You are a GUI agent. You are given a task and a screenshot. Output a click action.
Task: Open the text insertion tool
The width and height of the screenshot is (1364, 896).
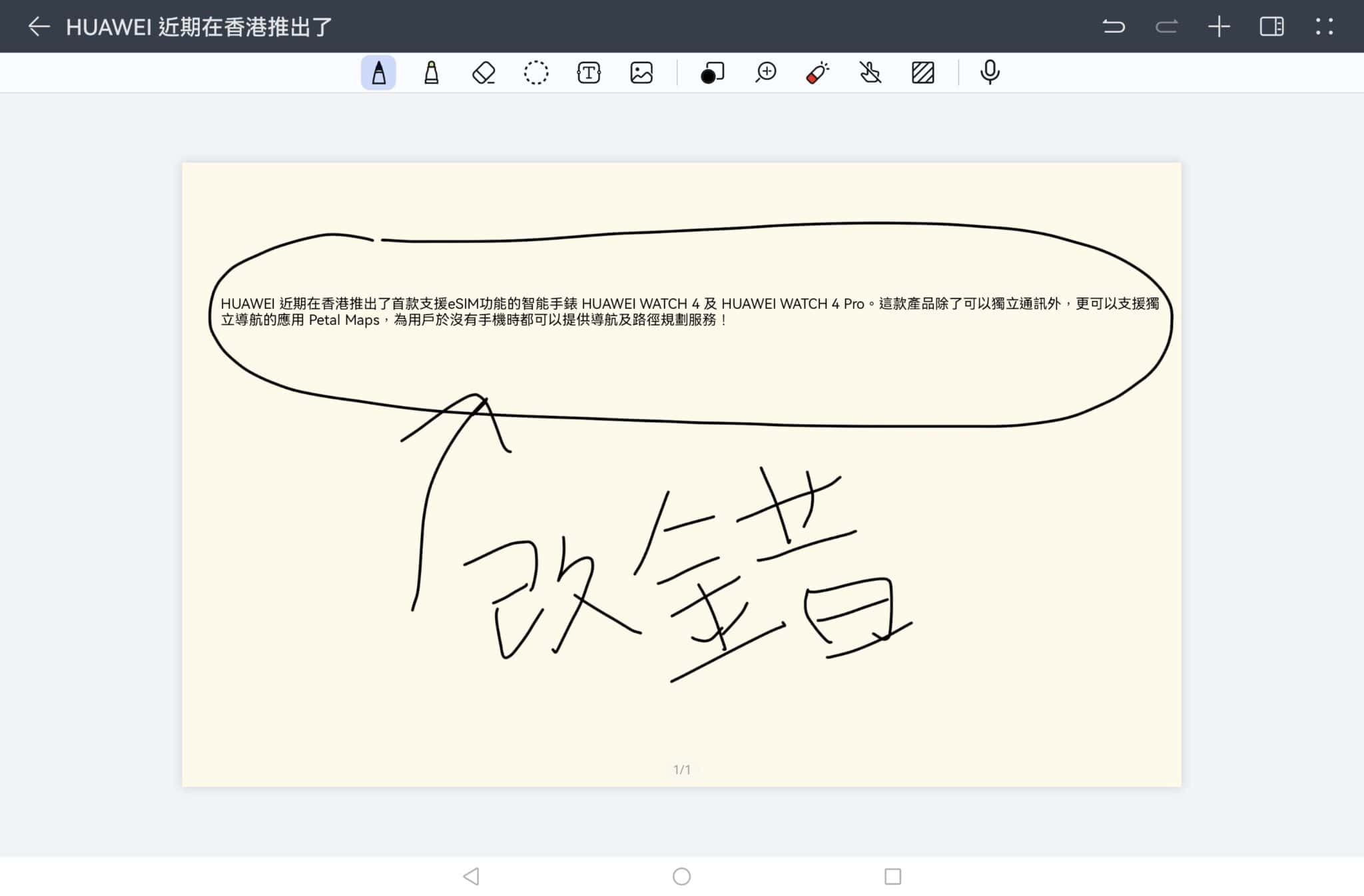pyautogui.click(x=589, y=73)
